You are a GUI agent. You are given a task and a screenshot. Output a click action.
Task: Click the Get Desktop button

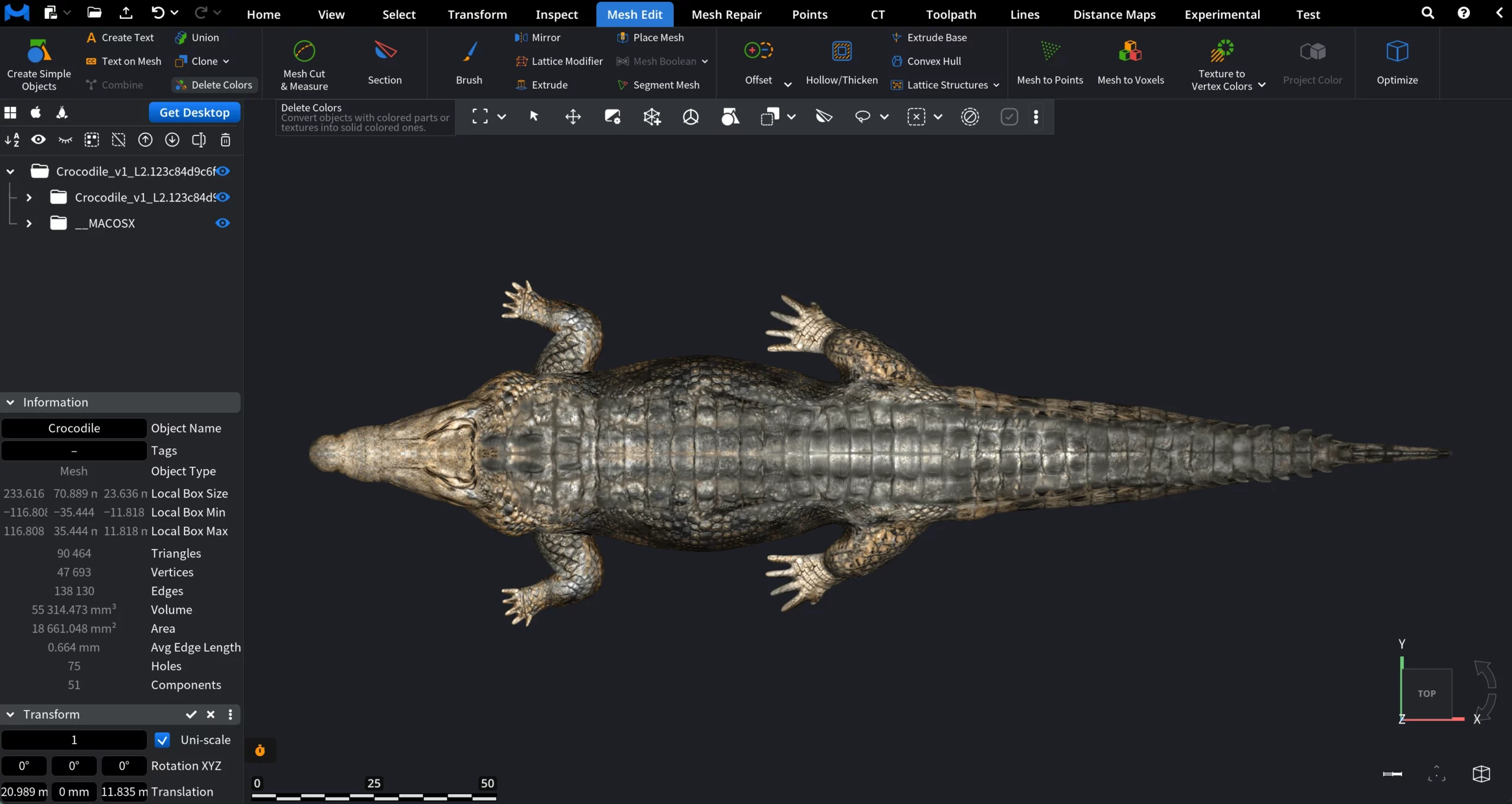[194, 112]
